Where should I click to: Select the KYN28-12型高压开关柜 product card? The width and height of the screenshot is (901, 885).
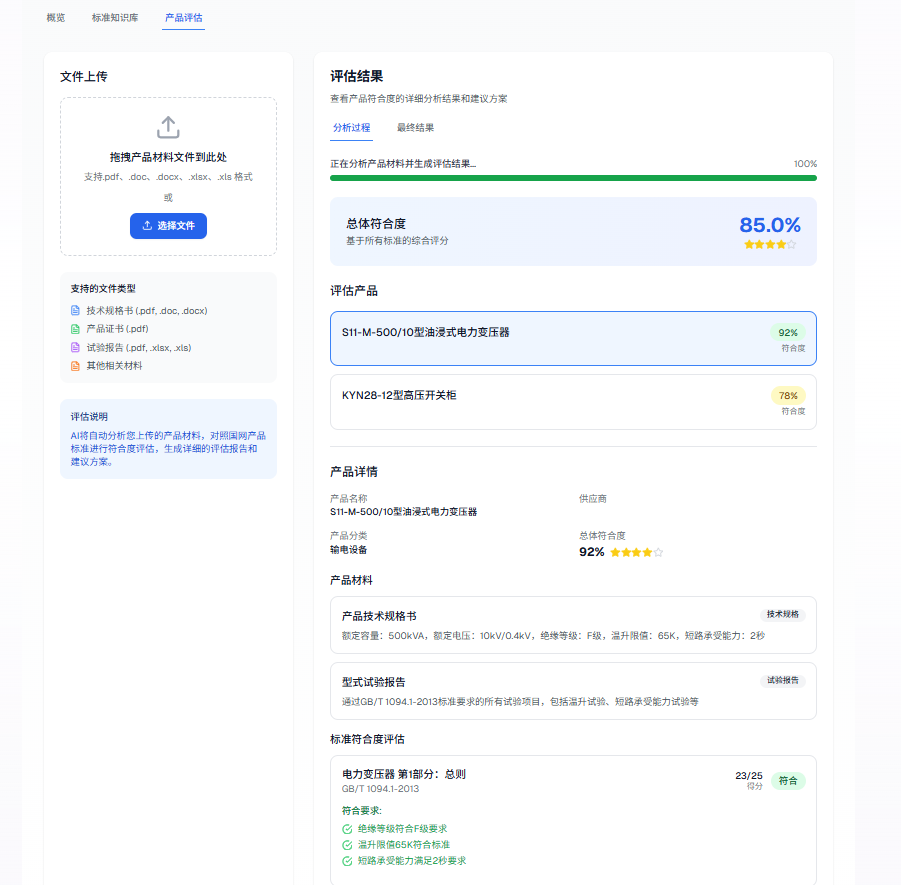(573, 401)
